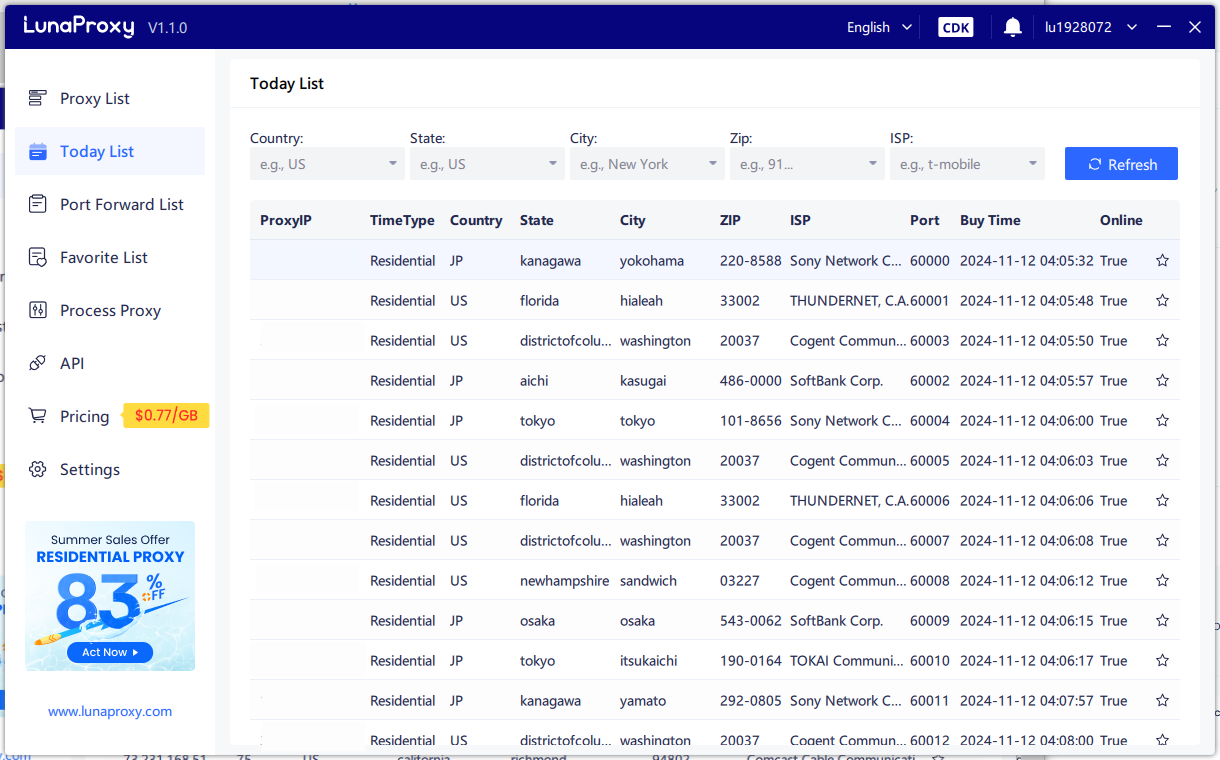This screenshot has width=1220, height=760.
Task: Favorite the yokohama proxy with star
Action: [x=1162, y=261]
